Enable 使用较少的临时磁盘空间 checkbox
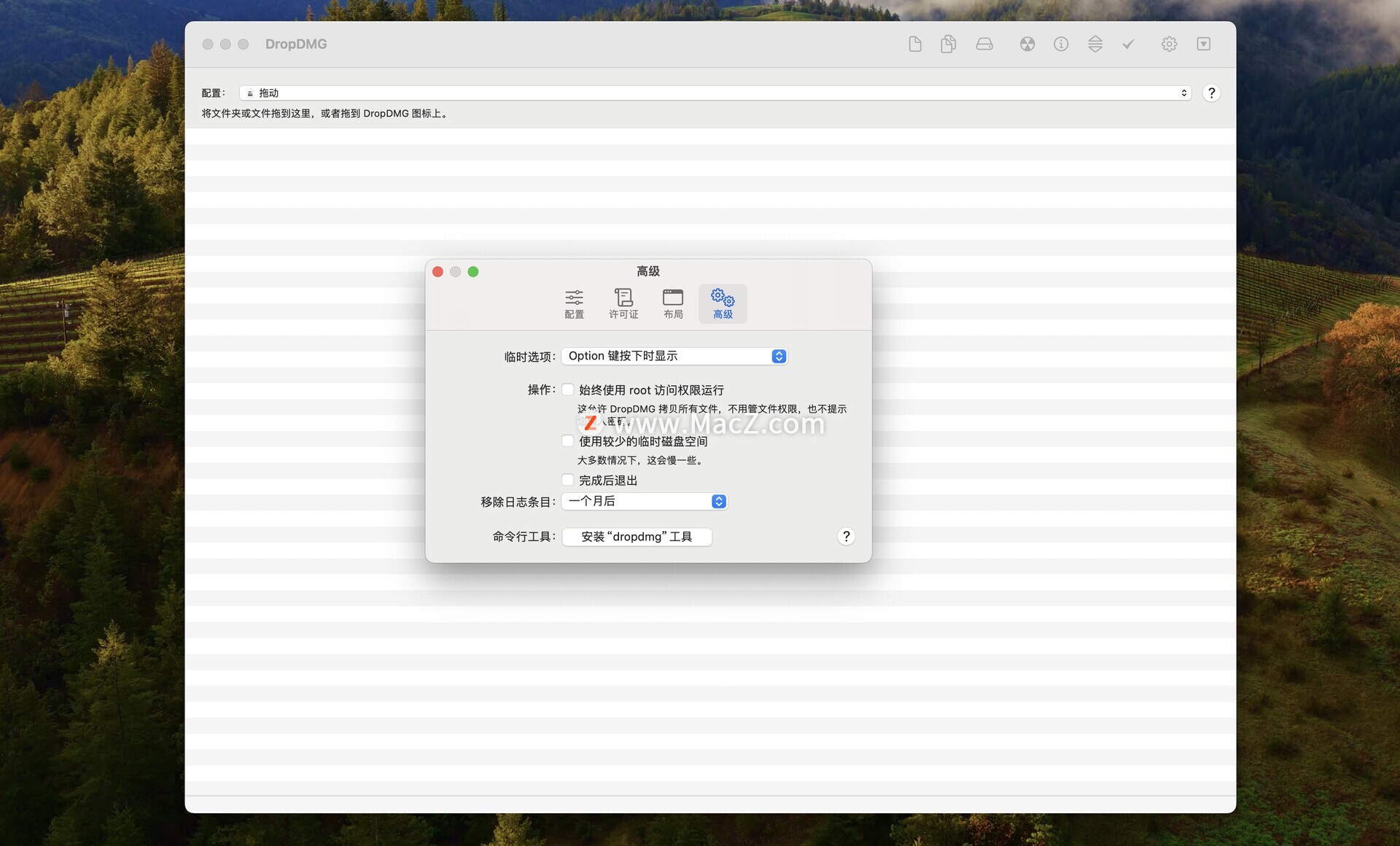Viewport: 1400px width, 846px height. click(567, 441)
